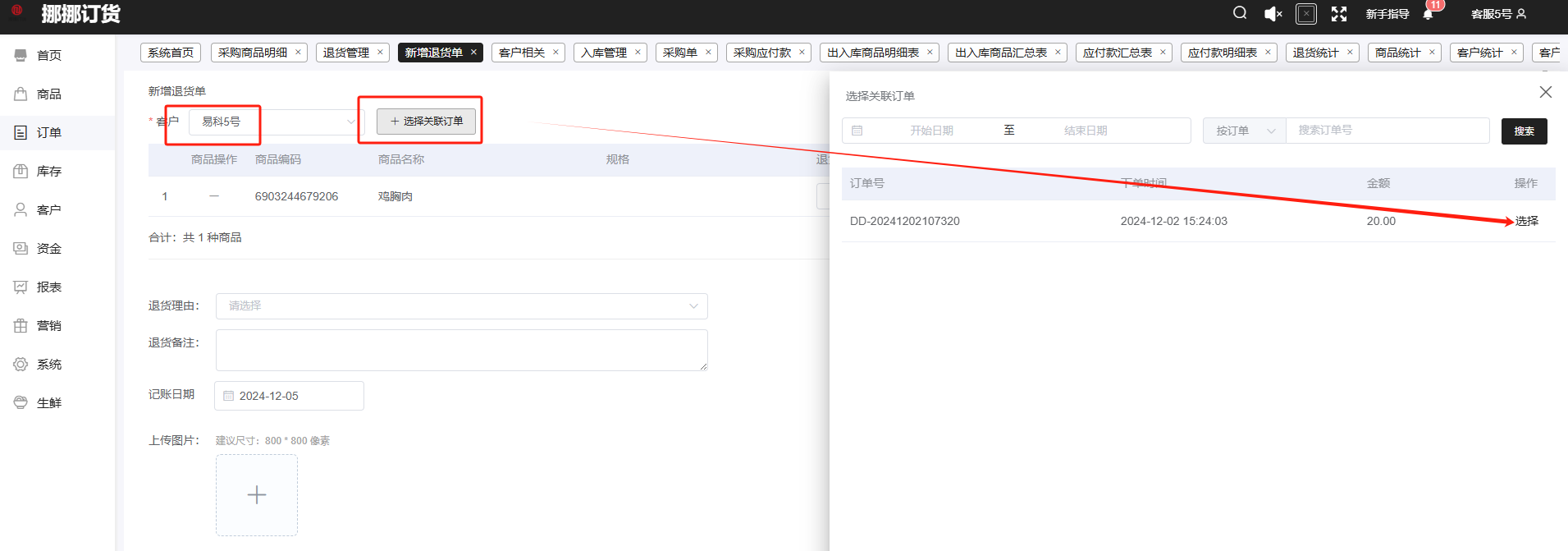The image size is (1568, 551).
Task: Open notifications bell icon
Action: (1428, 14)
